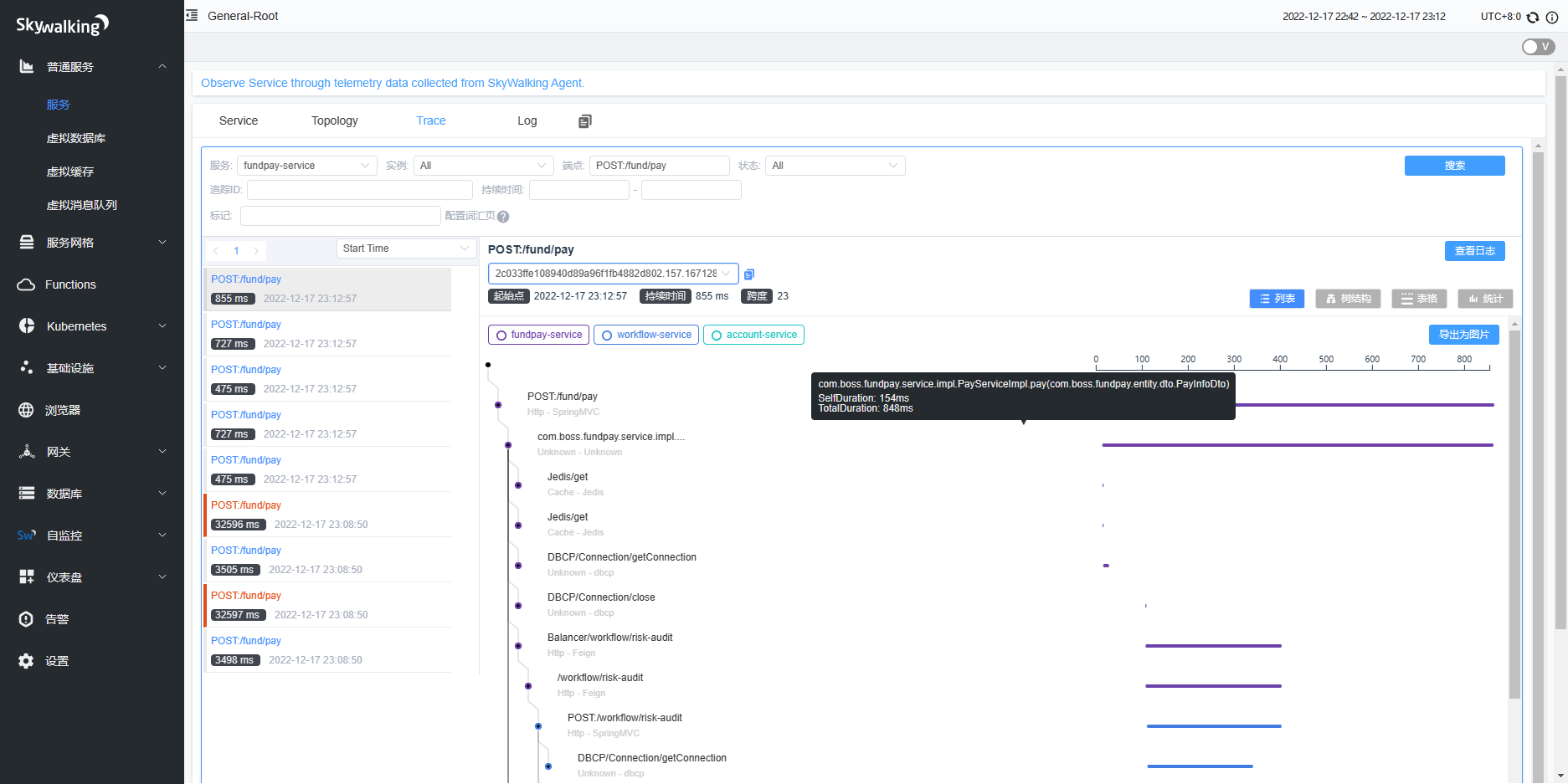Switch trace view to 表格
1568x784 pixels.
(1419, 299)
